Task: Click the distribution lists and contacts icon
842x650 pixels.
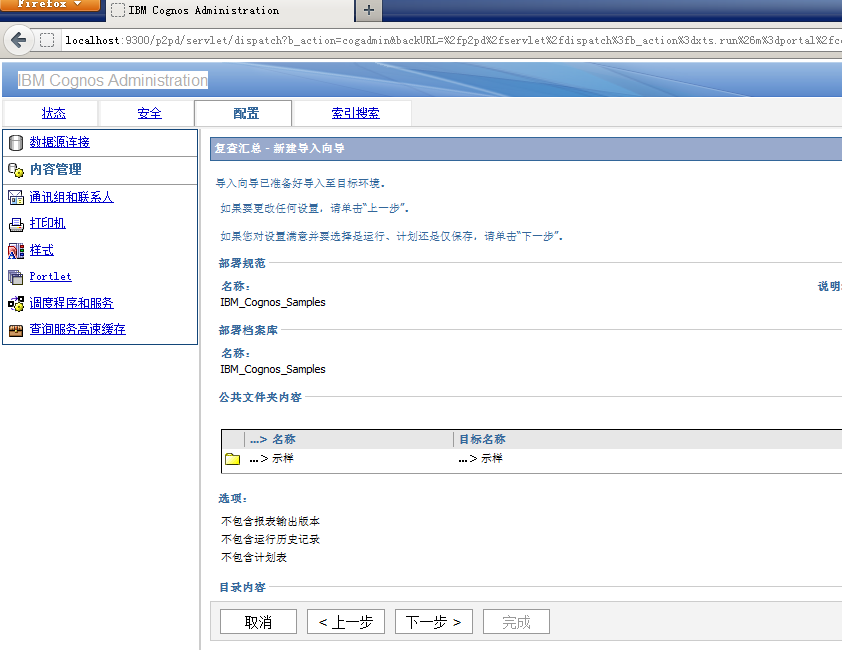Action: click(16, 198)
